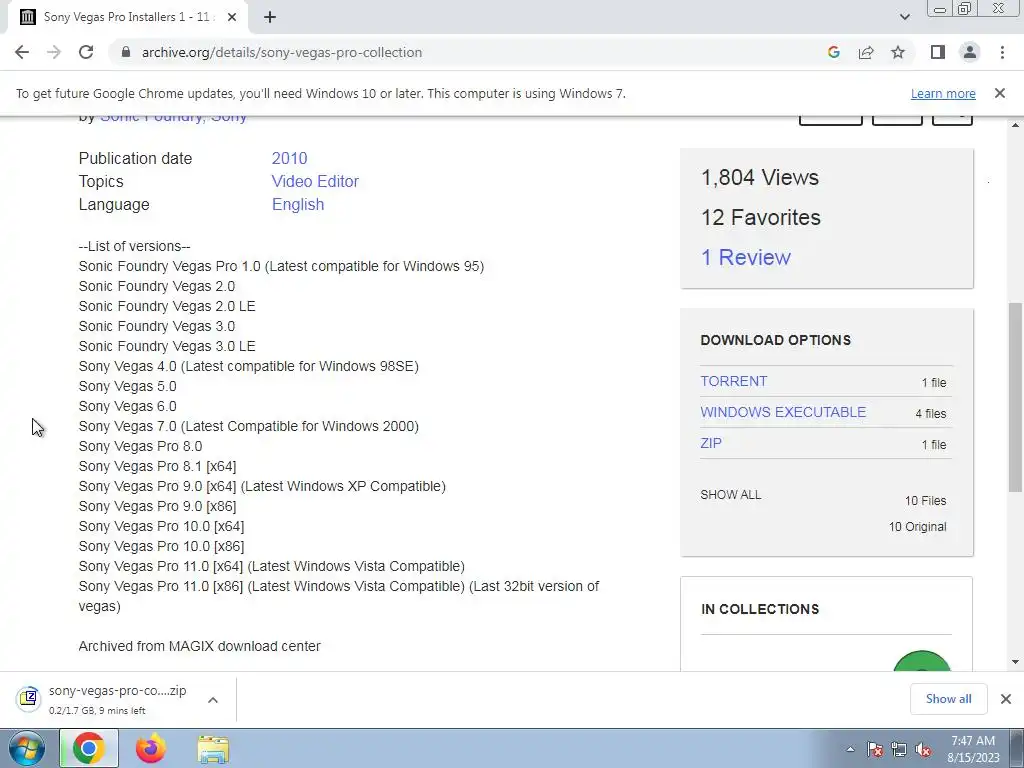The width and height of the screenshot is (1024, 768).
Task: Go back to the previous page
Action: pos(22,52)
